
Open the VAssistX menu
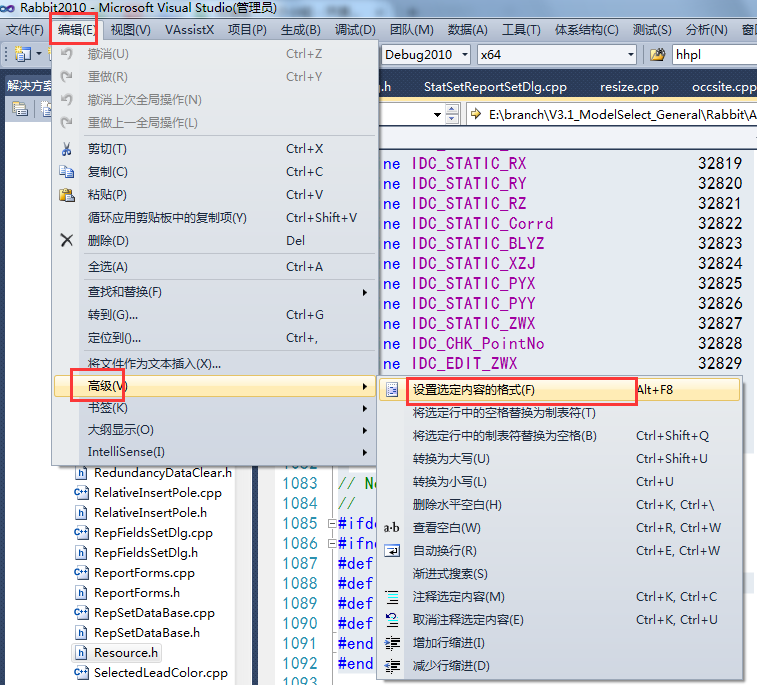[x=189, y=30]
